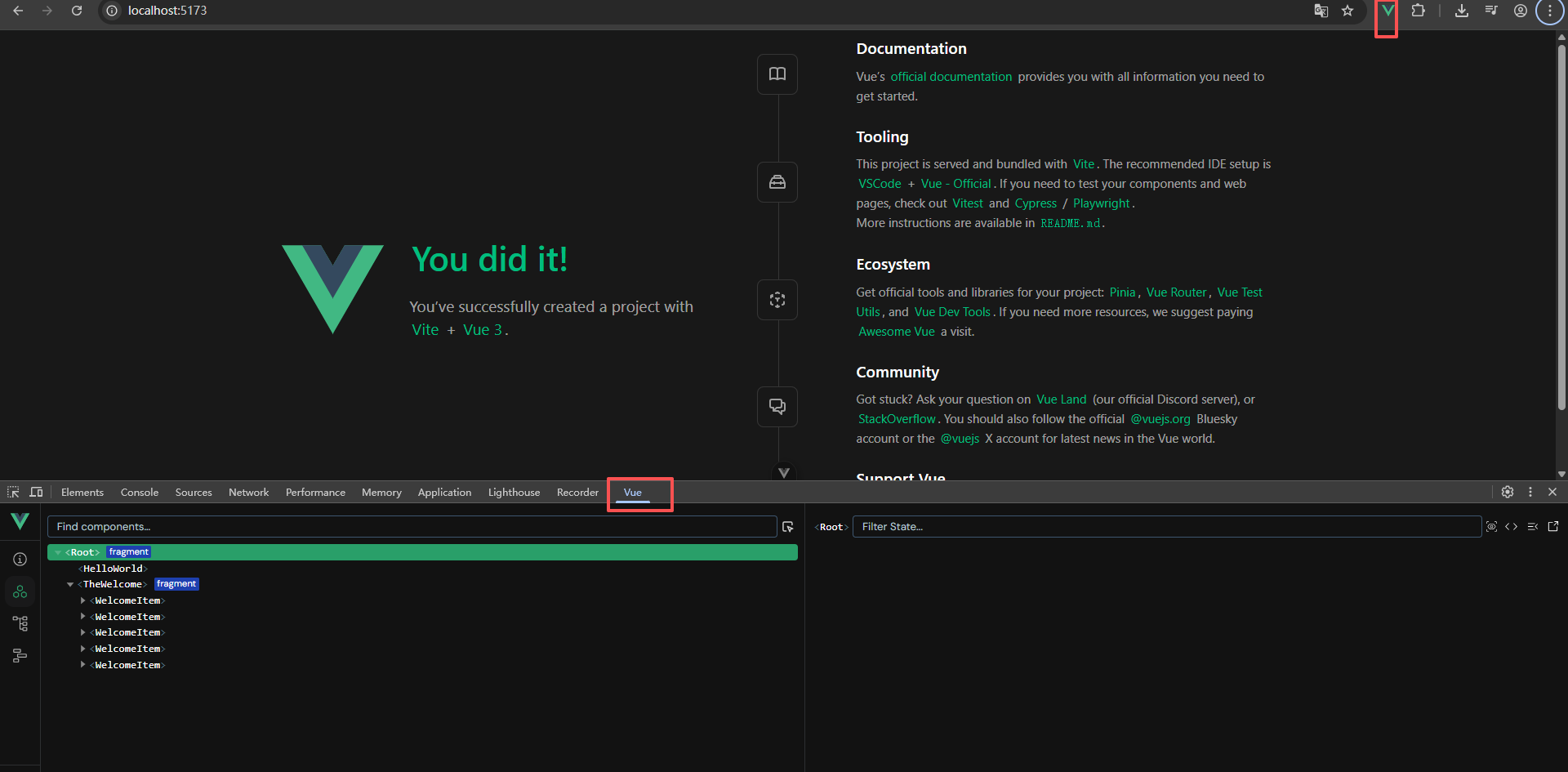1568x772 pixels.
Task: Open the Vue Devtools extension icon
Action: [1387, 11]
